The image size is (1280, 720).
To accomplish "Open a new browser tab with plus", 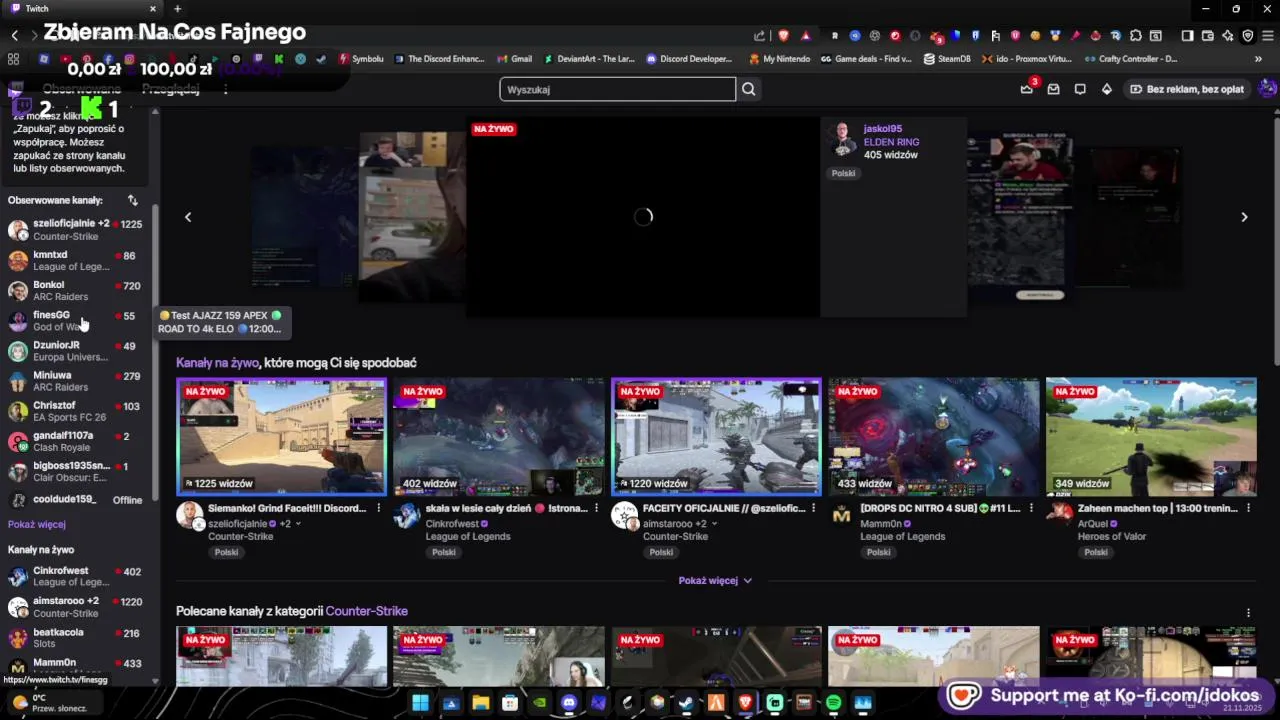I will (177, 9).
